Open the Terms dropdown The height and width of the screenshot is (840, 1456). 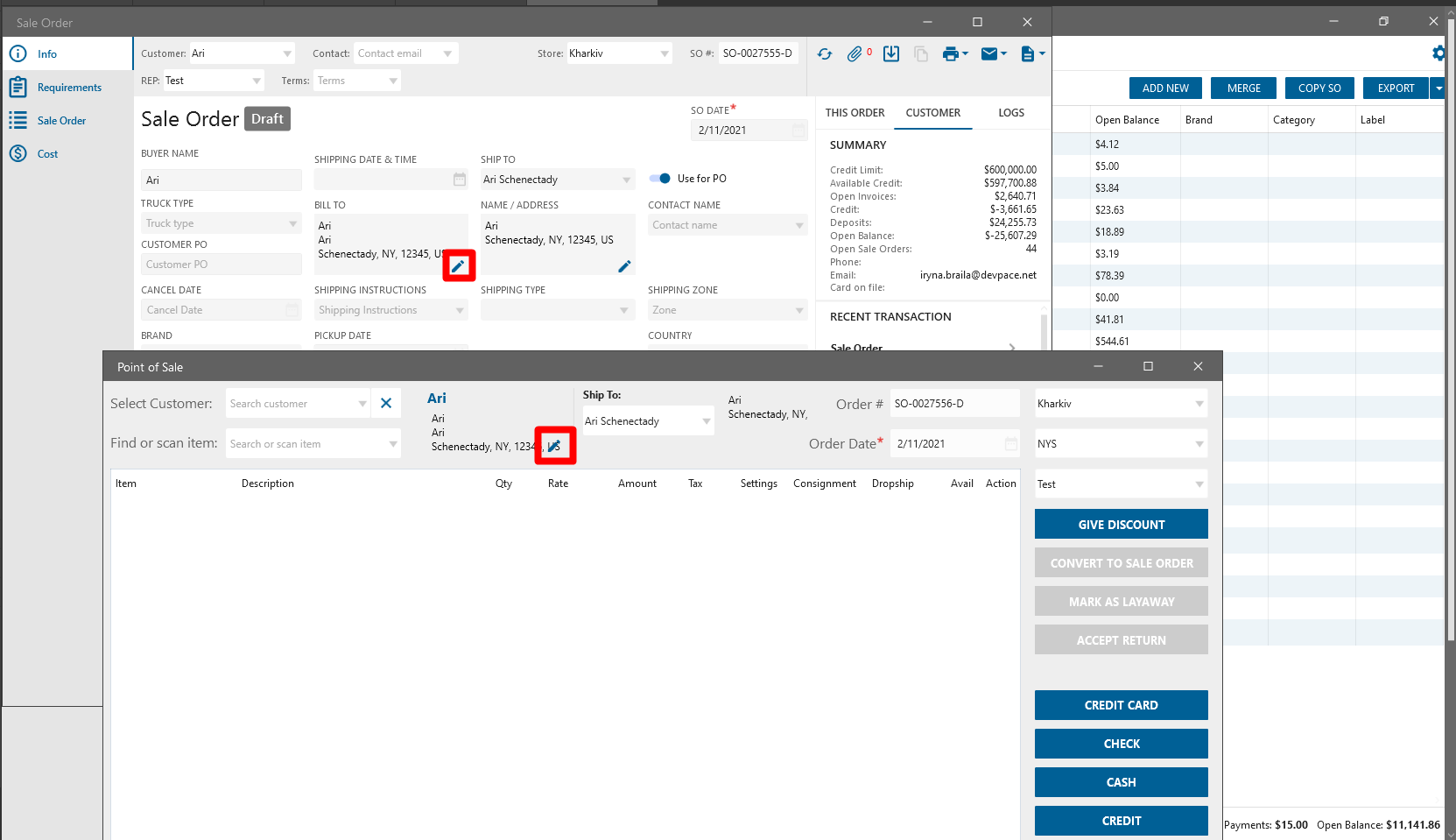tap(393, 81)
